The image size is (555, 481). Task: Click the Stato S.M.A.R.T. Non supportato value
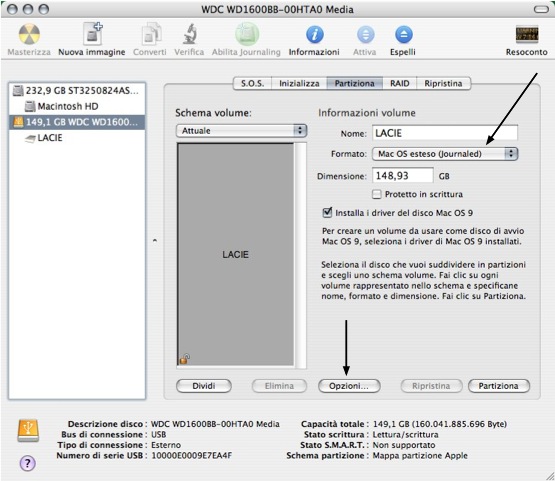(x=404, y=445)
